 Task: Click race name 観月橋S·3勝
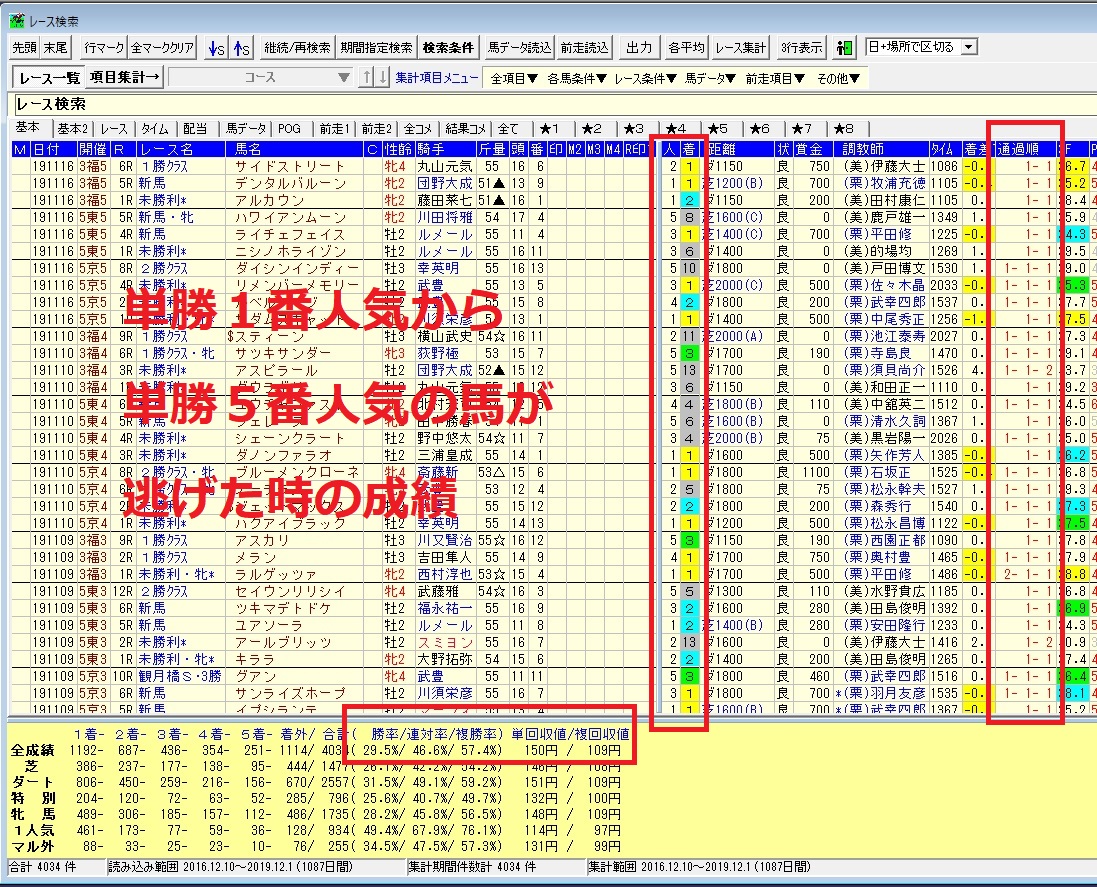180,676
